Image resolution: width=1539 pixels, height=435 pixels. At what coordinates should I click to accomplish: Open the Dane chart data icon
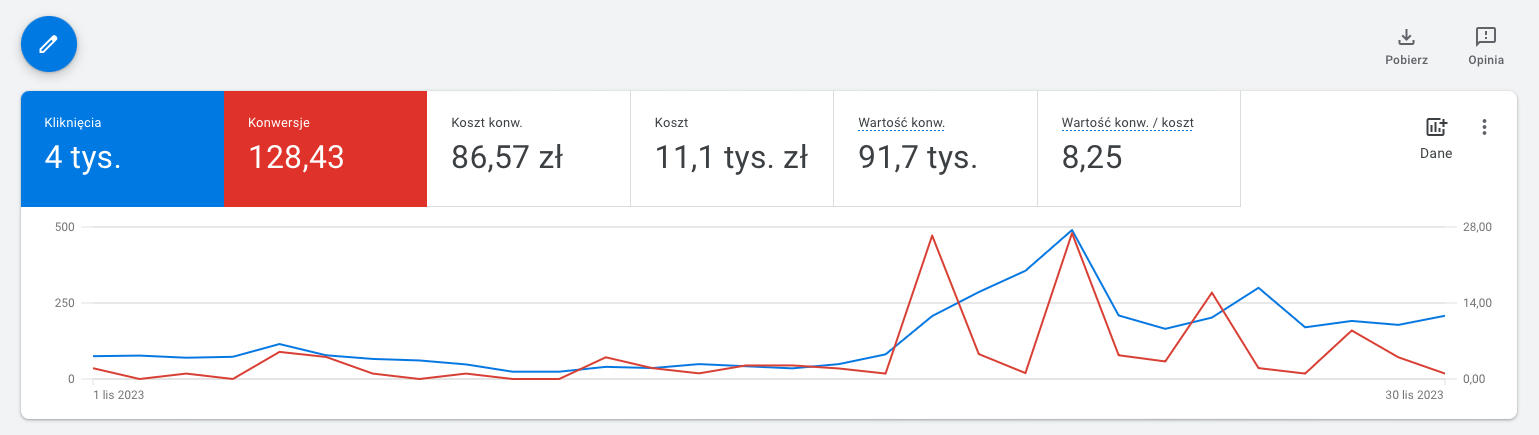[x=1436, y=128]
